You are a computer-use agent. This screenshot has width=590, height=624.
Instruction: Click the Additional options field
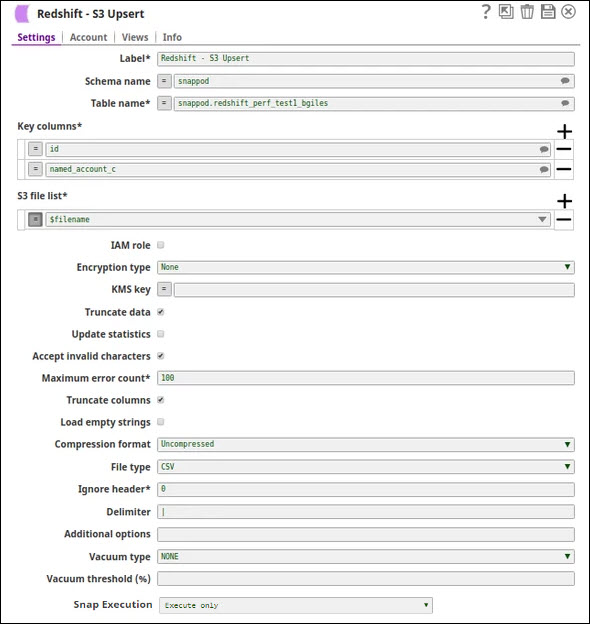coord(366,534)
